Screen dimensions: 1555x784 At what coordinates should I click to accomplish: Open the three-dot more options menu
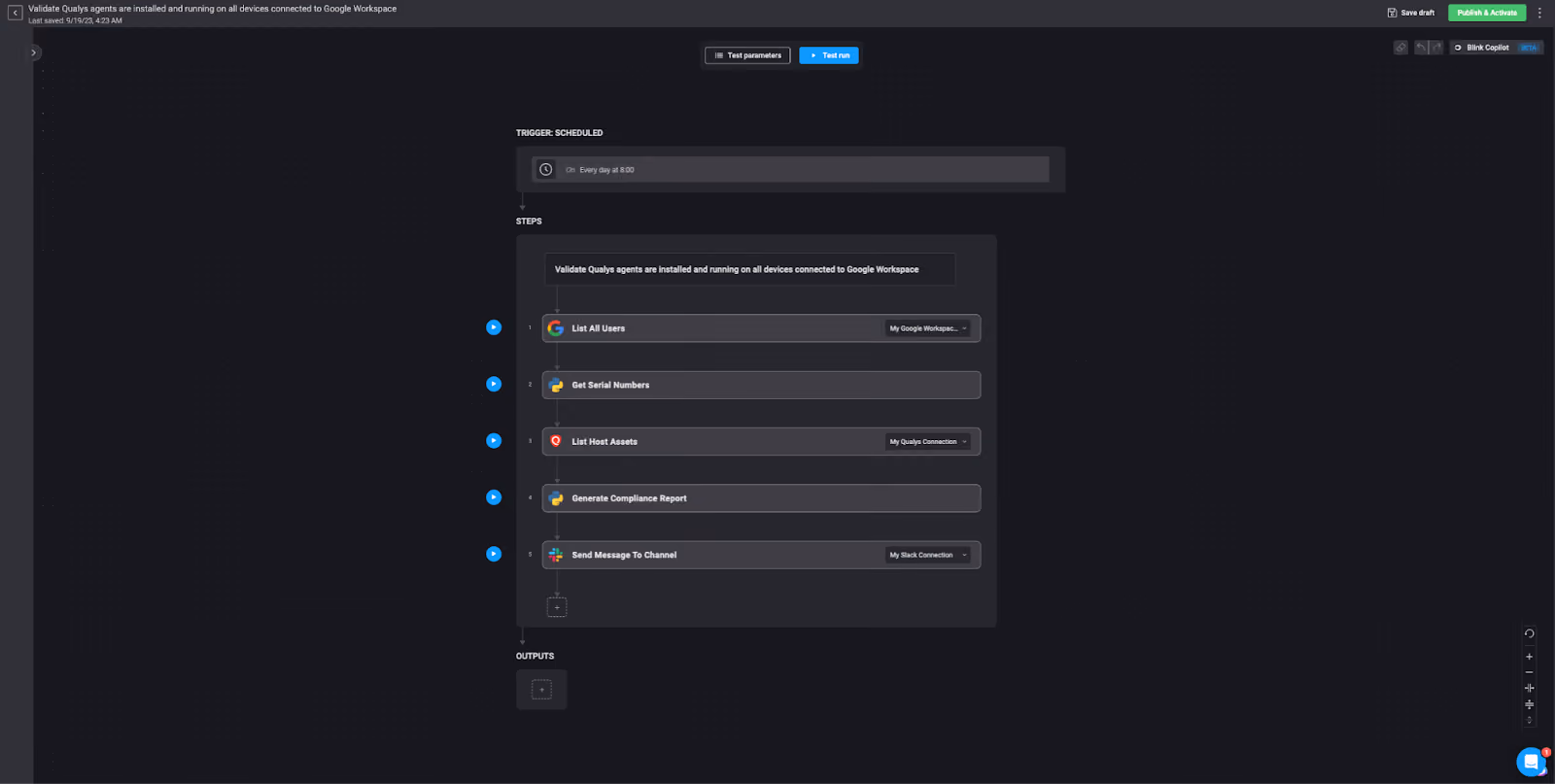point(1539,13)
